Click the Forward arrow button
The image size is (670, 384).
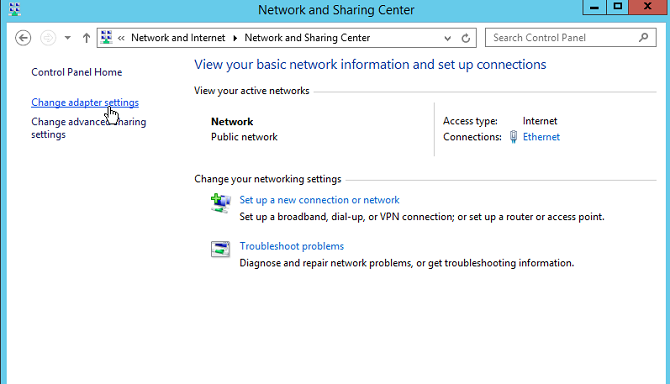coord(48,38)
